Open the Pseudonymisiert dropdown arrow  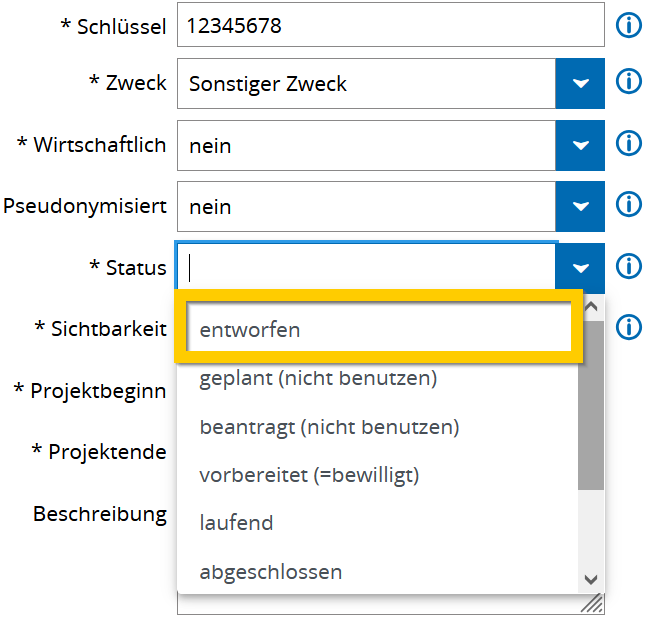[x=580, y=206]
